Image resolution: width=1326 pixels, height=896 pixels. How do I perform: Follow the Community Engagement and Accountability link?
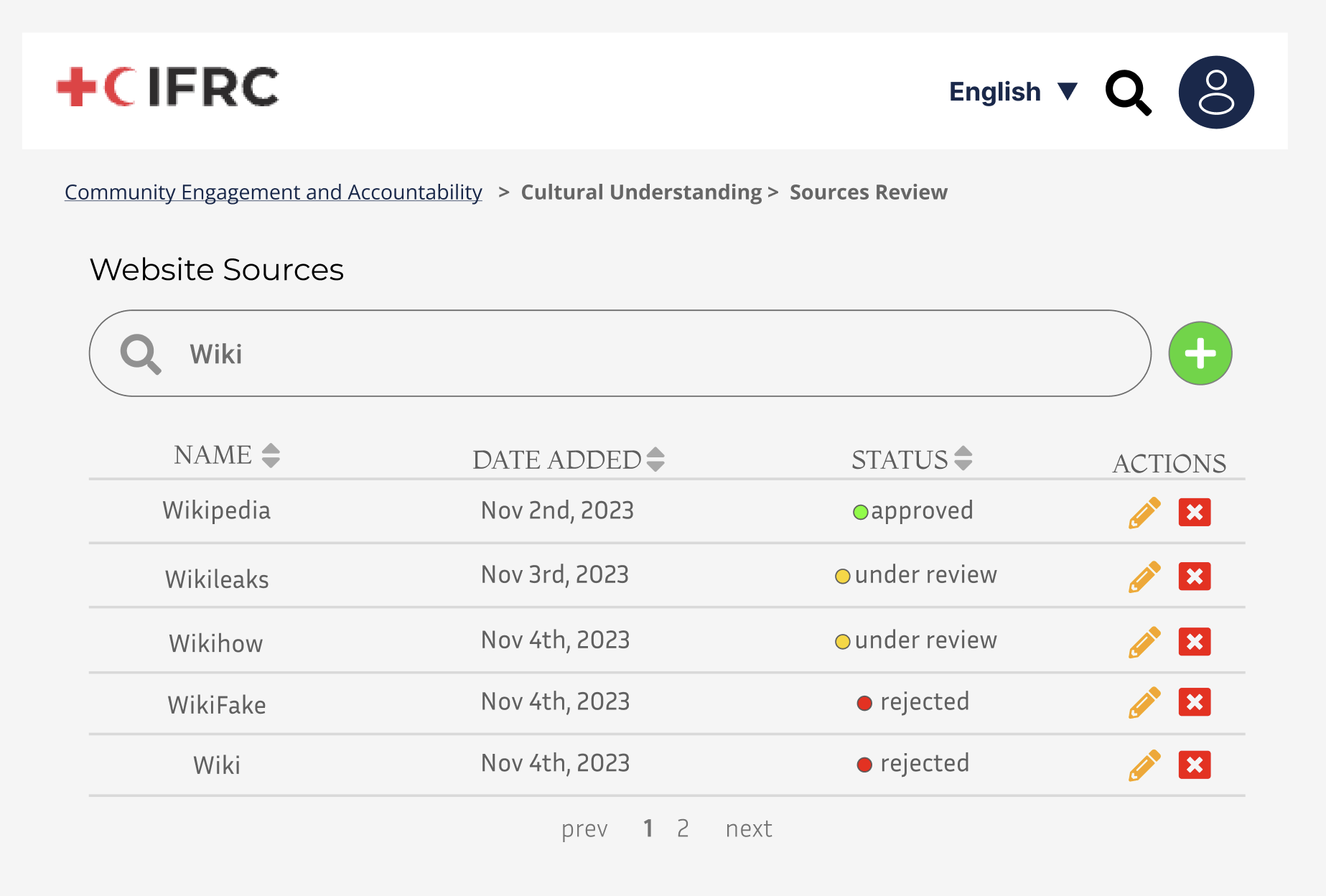coord(273,192)
